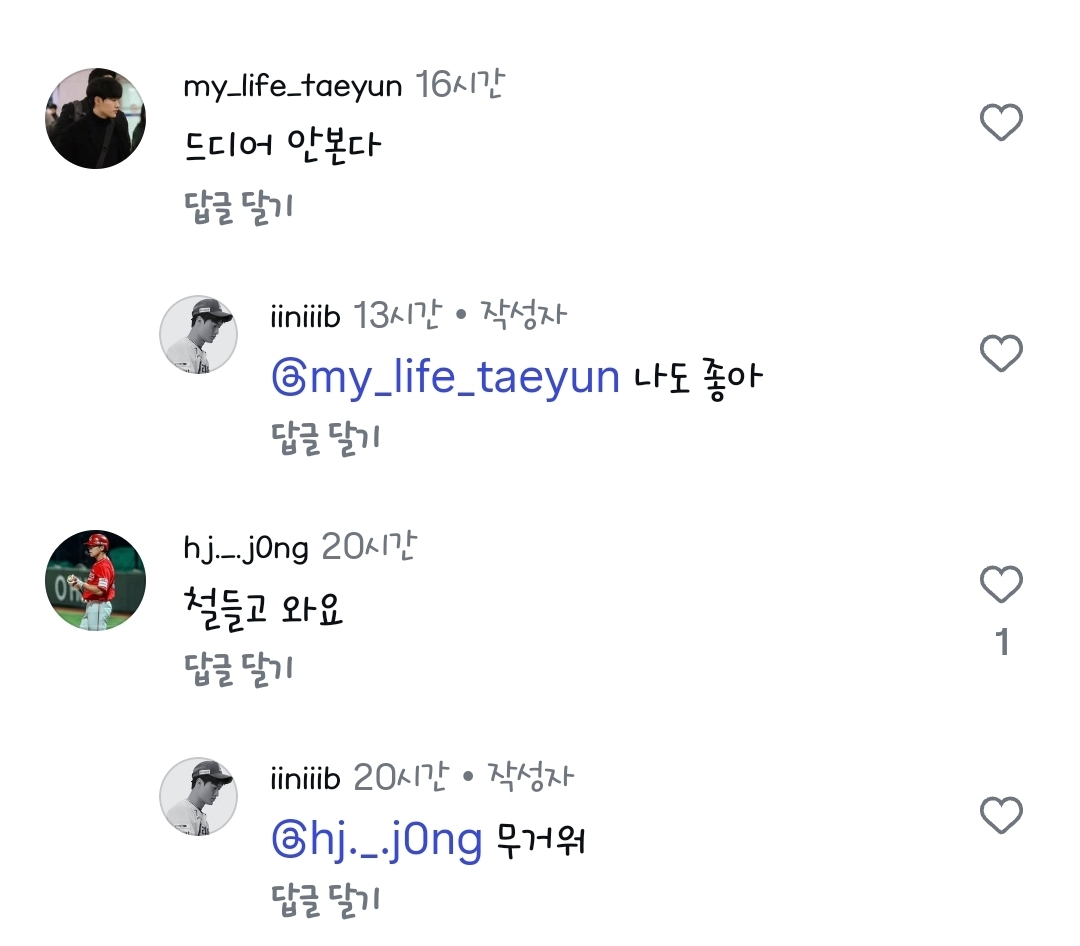
Task: Tap the like count '1' on hj._.j0ng's comment
Action: point(1002,643)
